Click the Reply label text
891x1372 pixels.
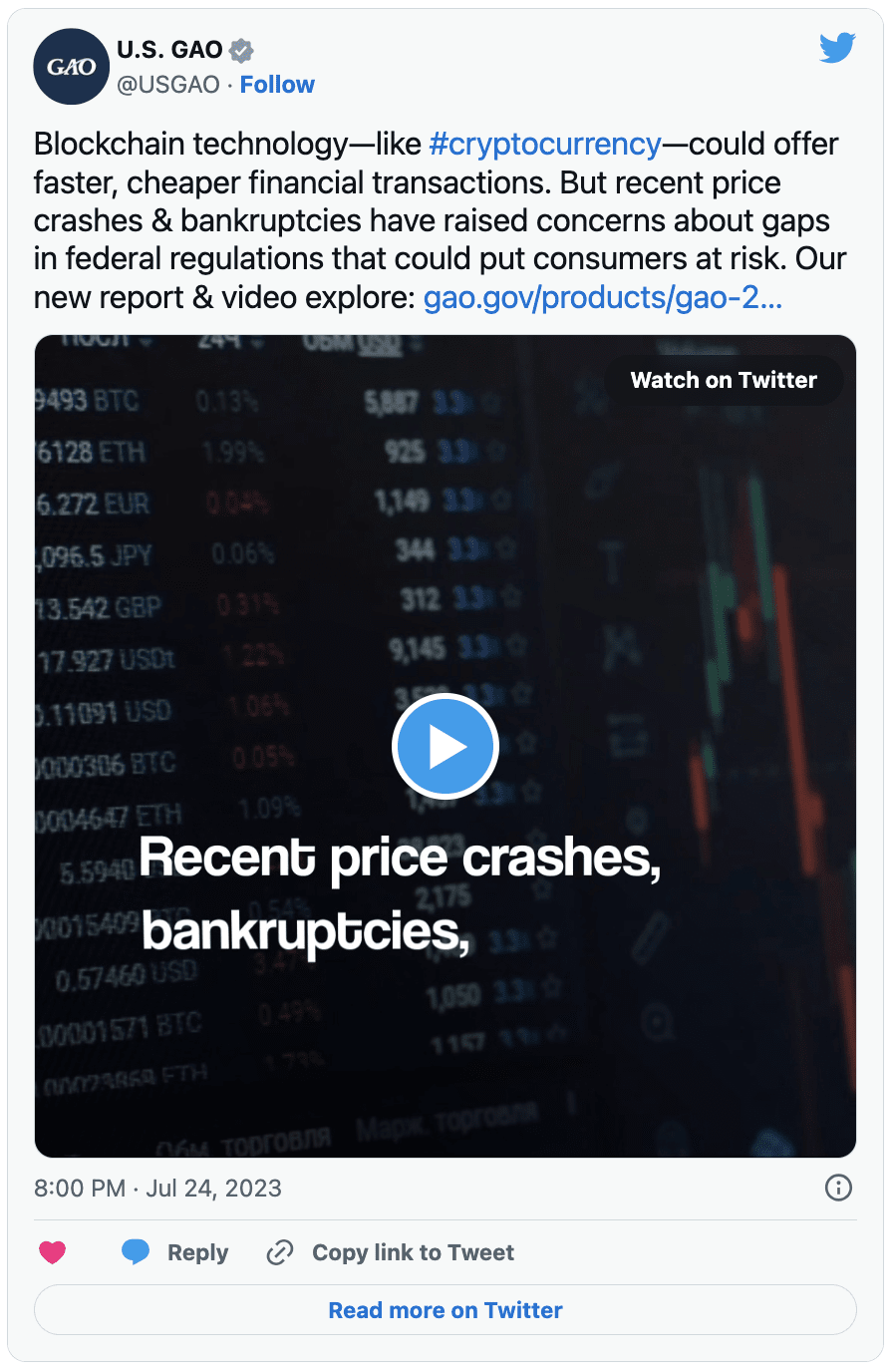198,1251
